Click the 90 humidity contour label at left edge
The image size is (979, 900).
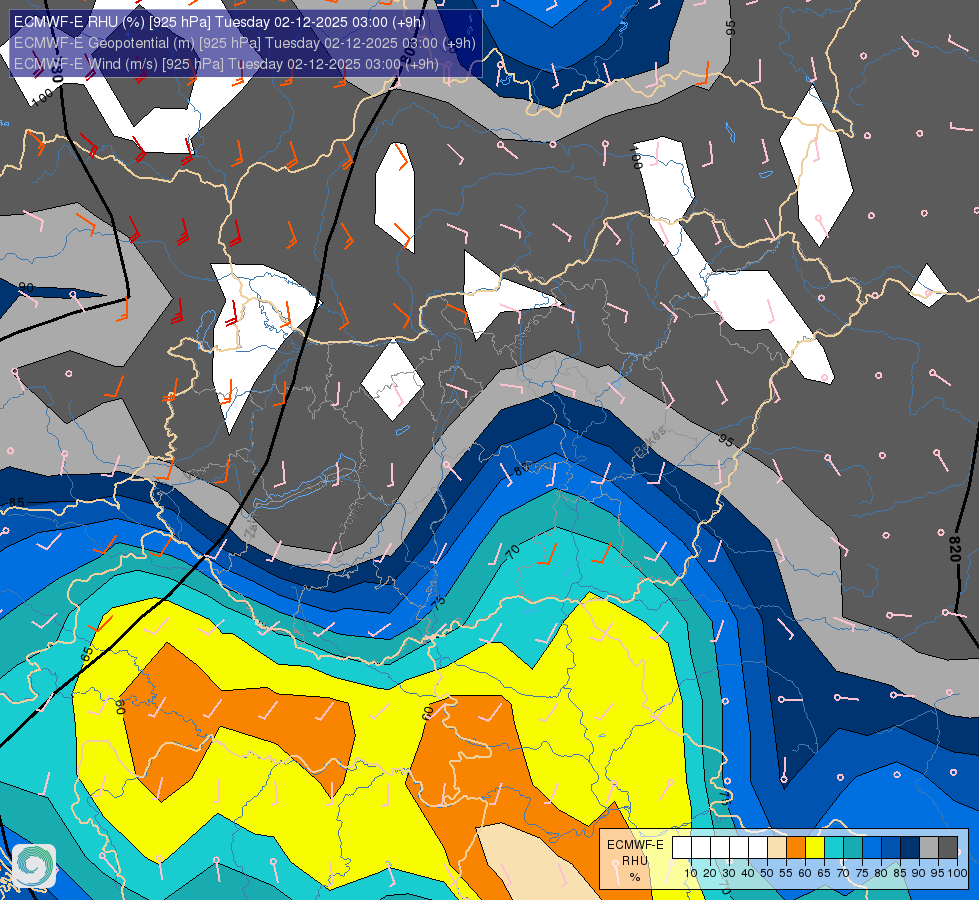(26, 287)
